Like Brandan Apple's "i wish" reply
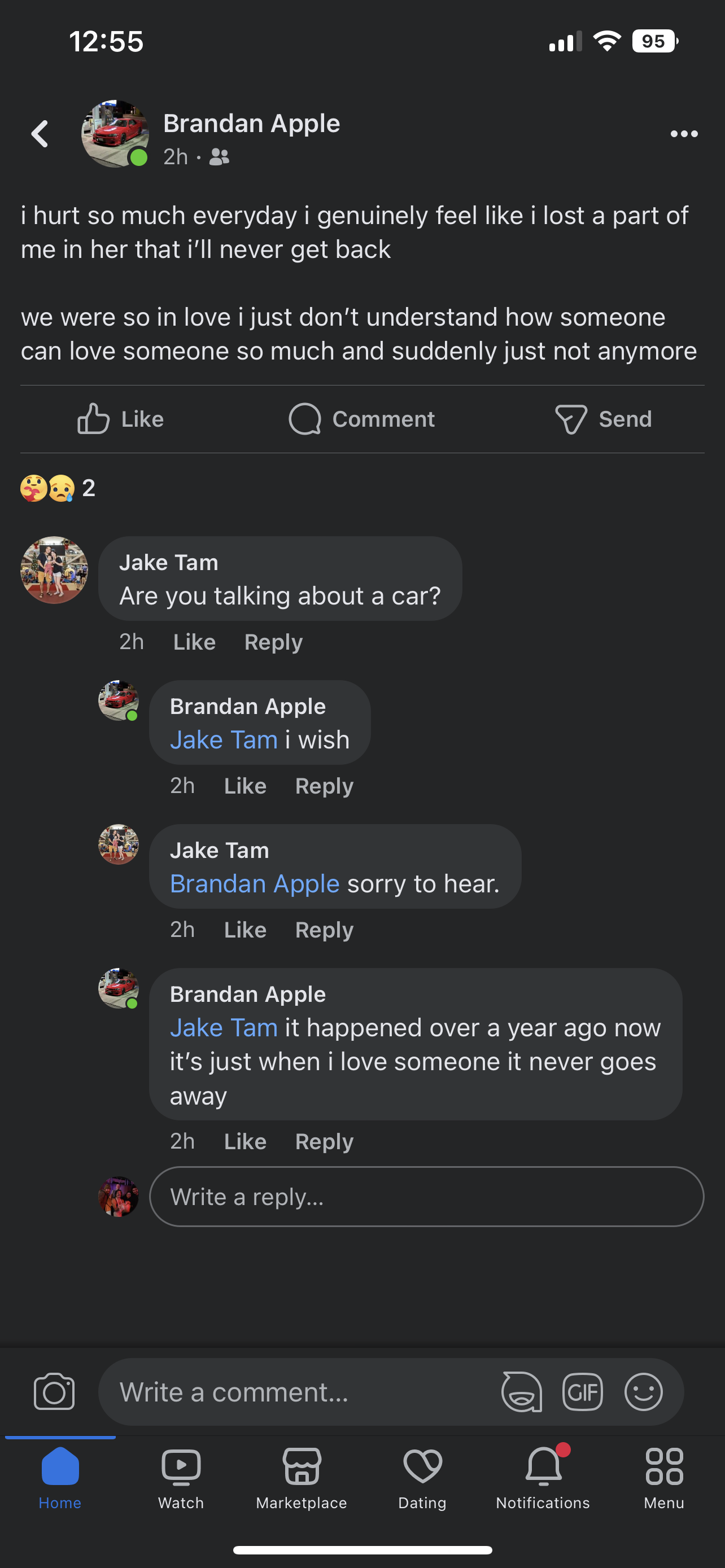The height and width of the screenshot is (1568, 725). pos(244,786)
